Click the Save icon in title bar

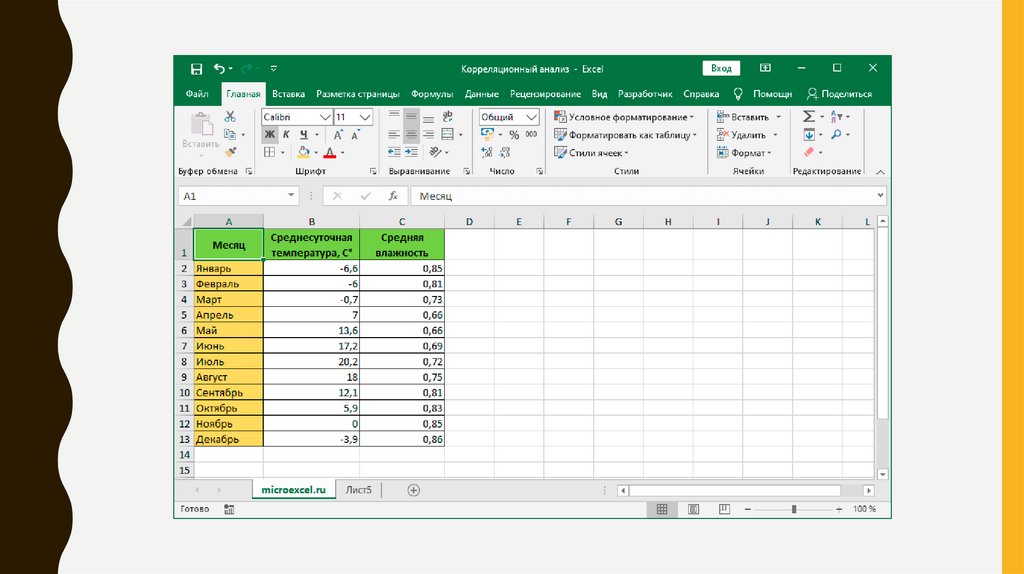point(196,69)
